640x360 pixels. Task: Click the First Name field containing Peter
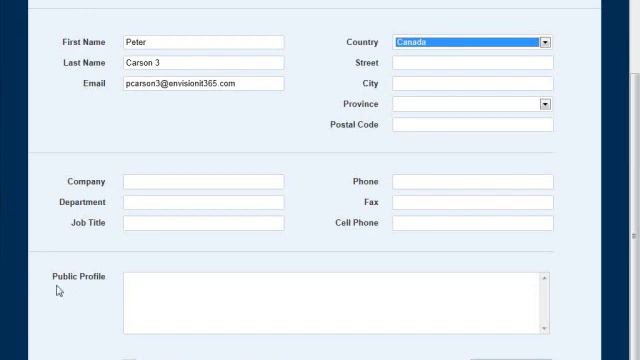pyautogui.click(x=203, y=42)
